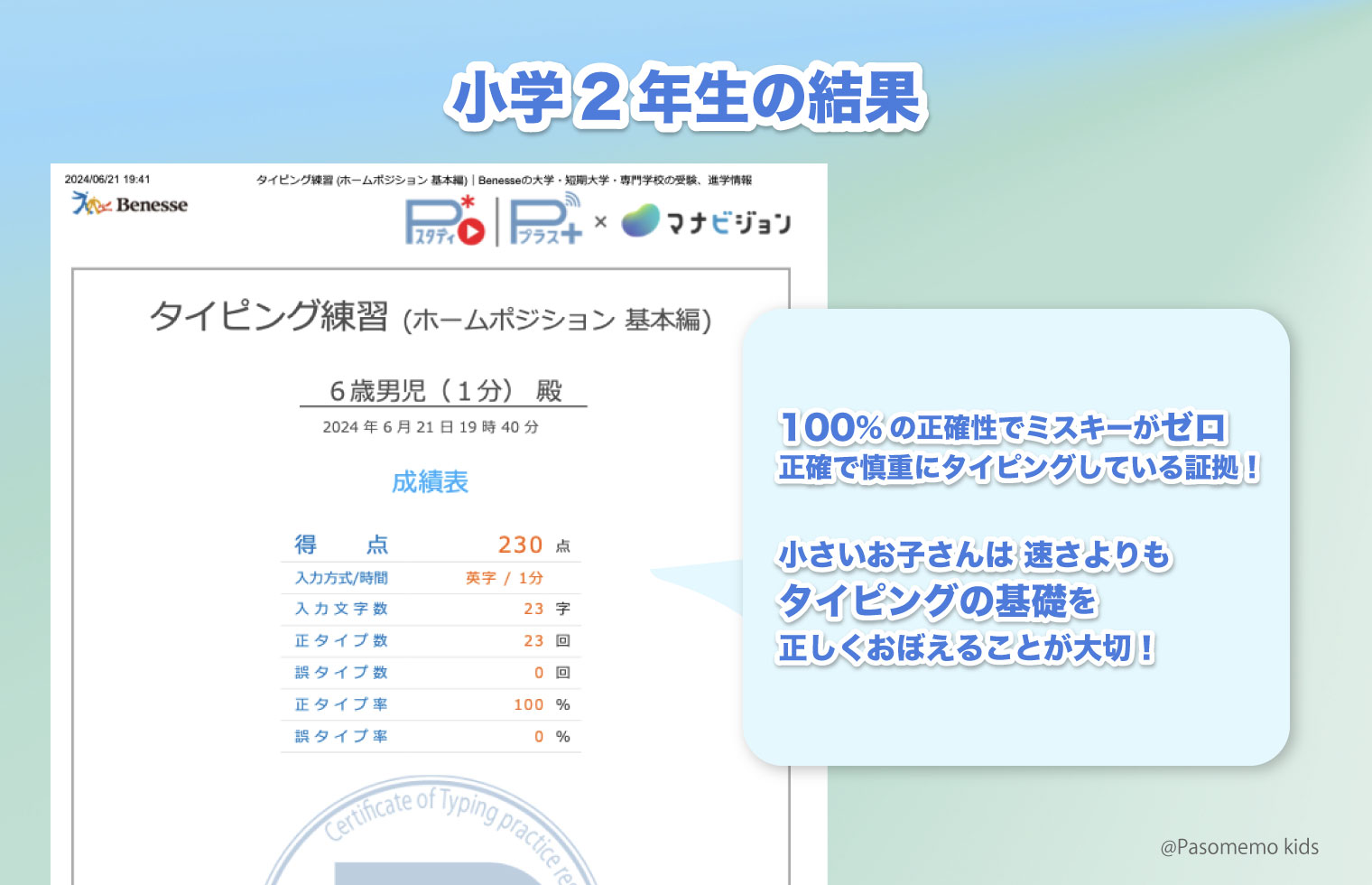Click the score value 230
Viewport: 1372px width, 885px height.
(x=521, y=545)
